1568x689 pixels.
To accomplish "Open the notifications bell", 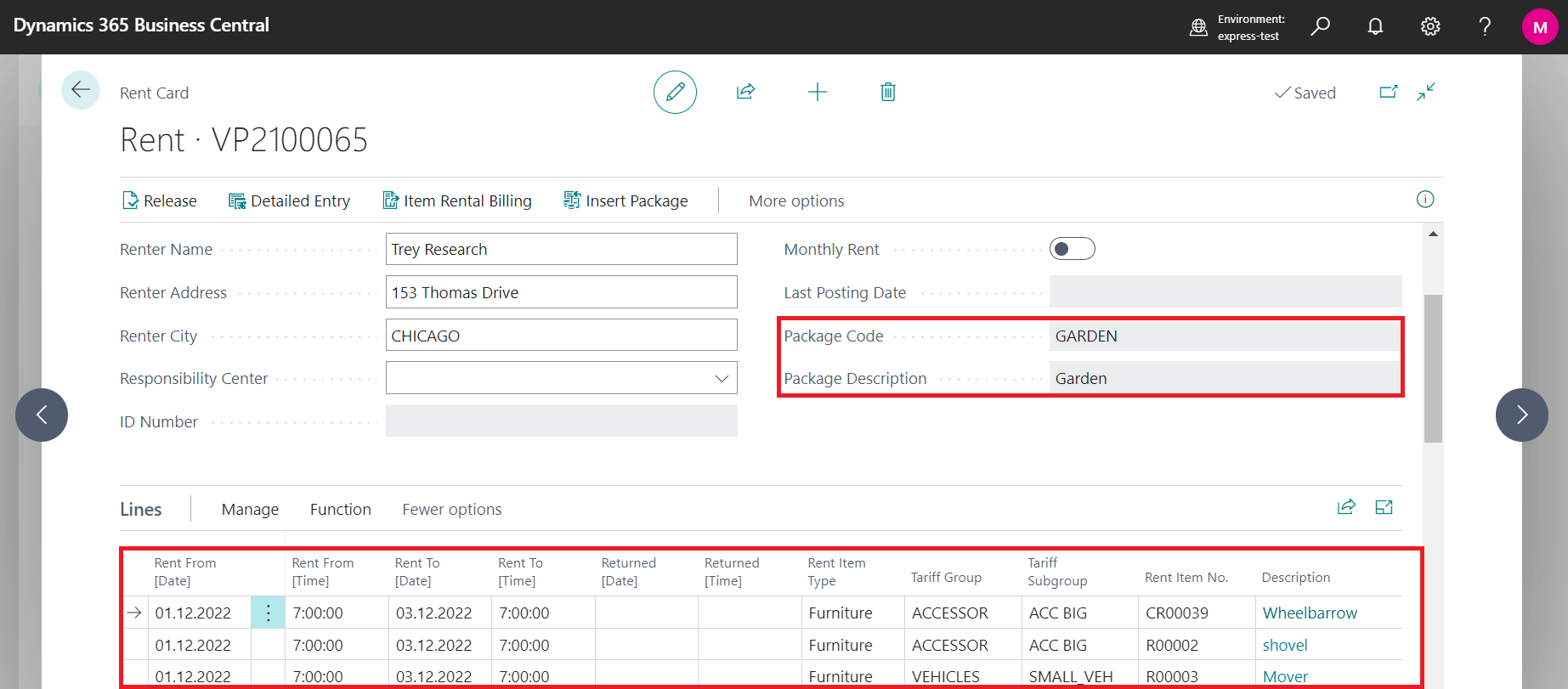I will (x=1375, y=26).
